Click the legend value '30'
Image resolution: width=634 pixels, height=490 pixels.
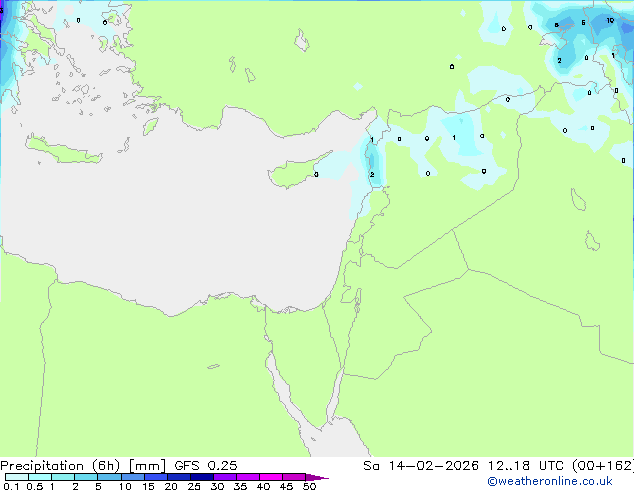(x=217, y=486)
